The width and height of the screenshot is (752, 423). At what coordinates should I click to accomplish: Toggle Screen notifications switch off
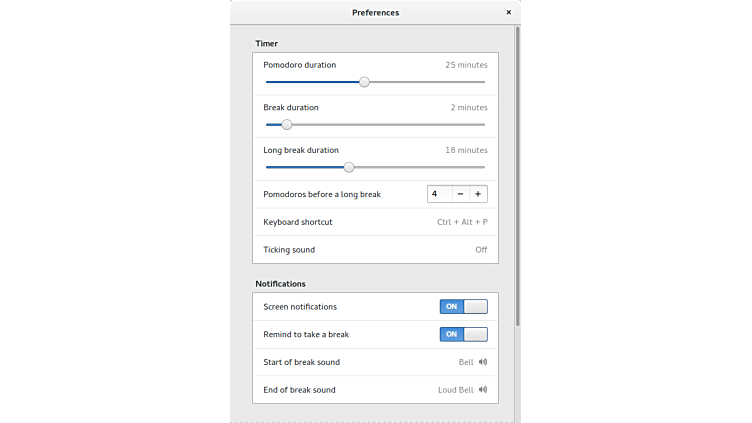(463, 307)
